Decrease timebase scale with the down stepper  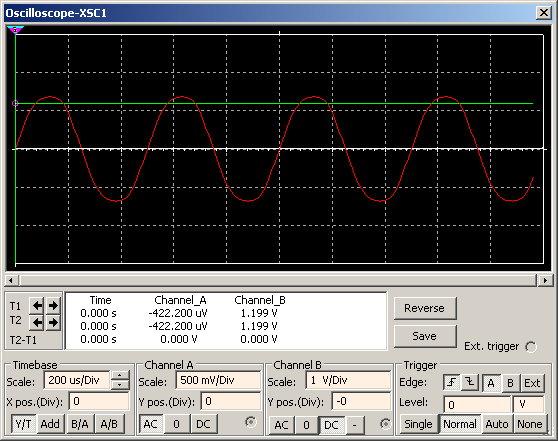coord(120,385)
